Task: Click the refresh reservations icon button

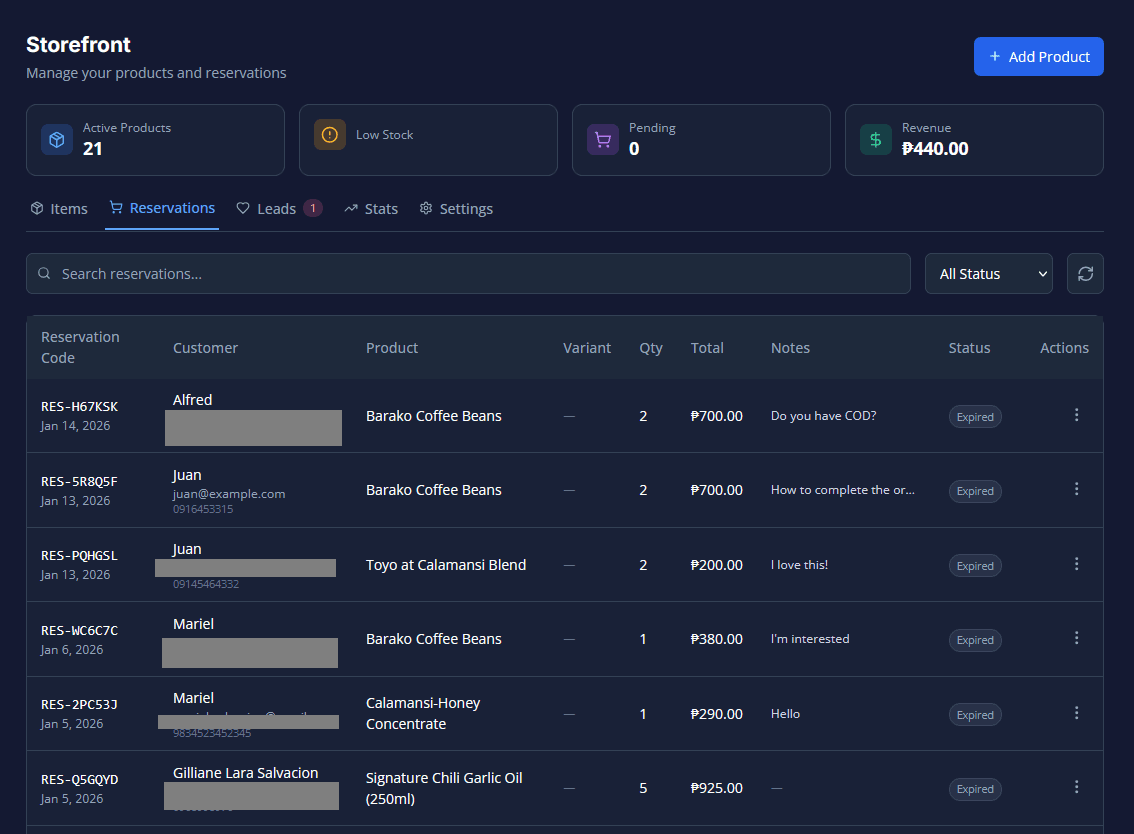Action: click(1085, 274)
